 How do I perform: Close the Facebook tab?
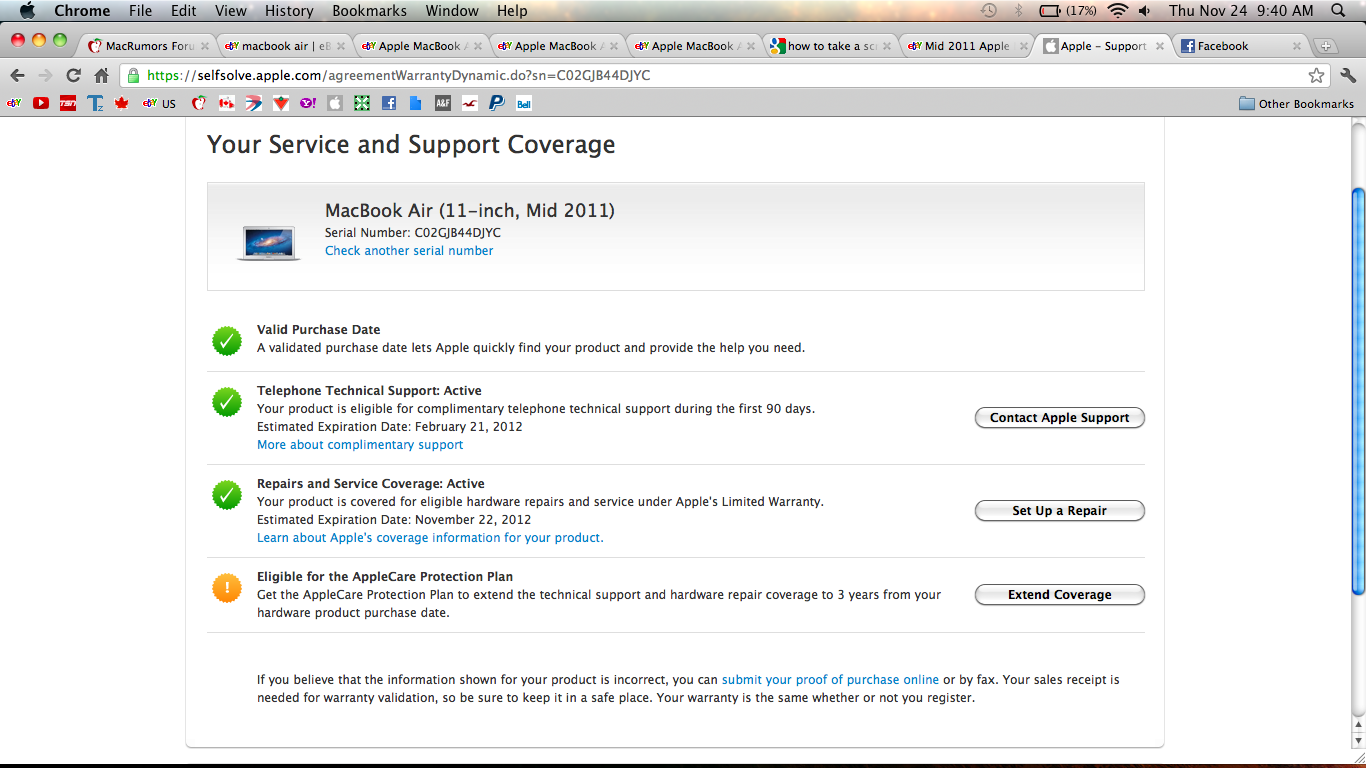(x=1297, y=46)
